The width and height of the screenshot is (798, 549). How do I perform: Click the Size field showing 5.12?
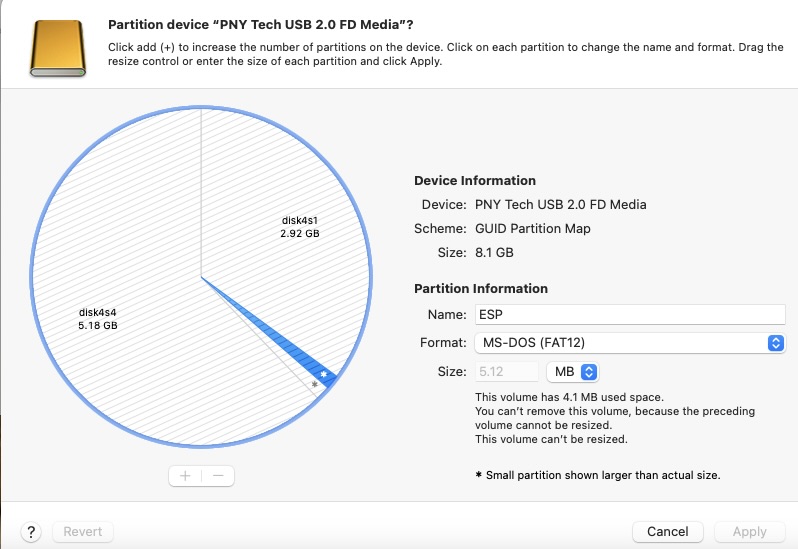(506, 372)
